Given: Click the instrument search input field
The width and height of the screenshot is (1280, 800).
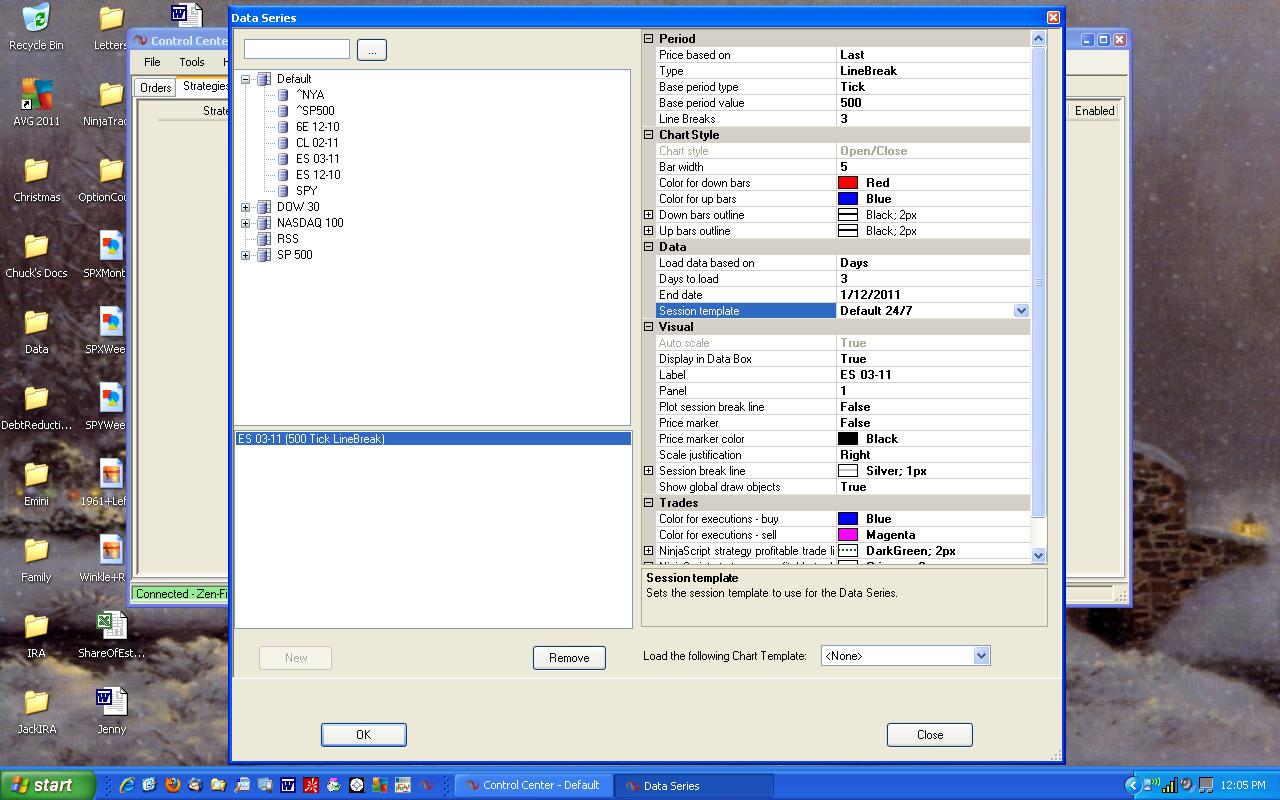Looking at the screenshot, I should pyautogui.click(x=297, y=49).
